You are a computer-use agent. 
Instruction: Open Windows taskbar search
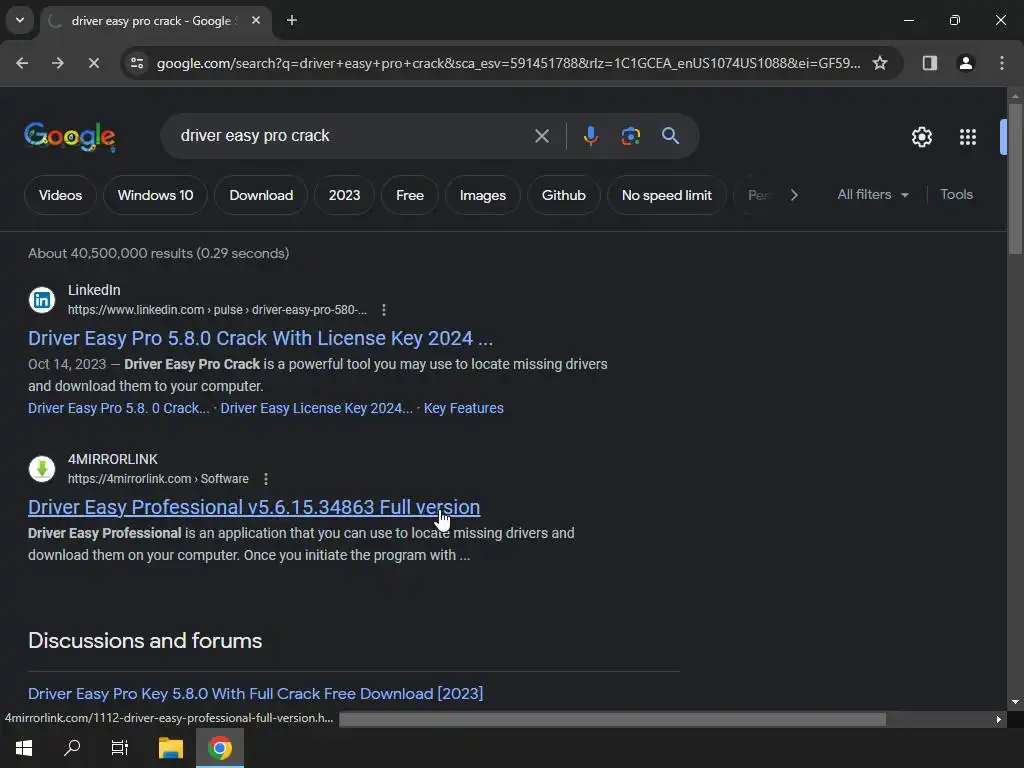pyautogui.click(x=72, y=748)
